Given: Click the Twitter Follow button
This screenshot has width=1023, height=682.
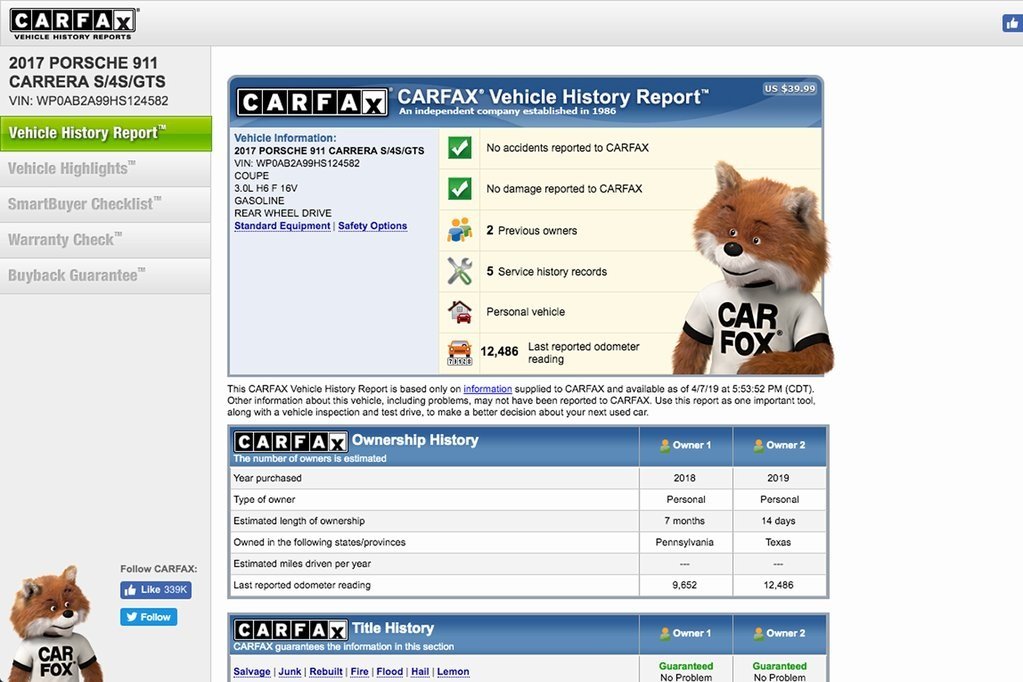Looking at the screenshot, I should coord(149,617).
